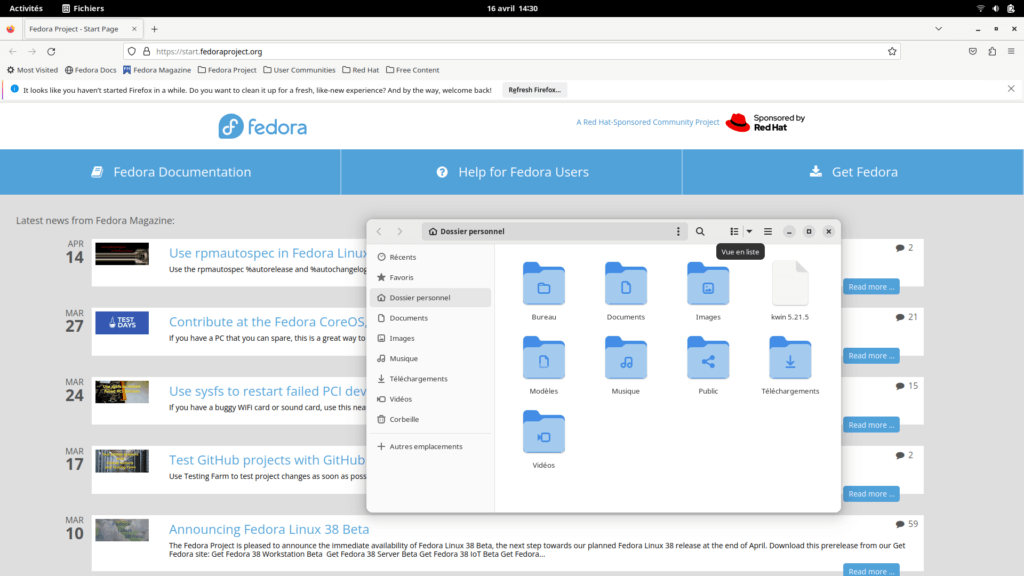1024x576 pixels.
Task: List all tabs dropdown in Firefox
Action: point(938,29)
